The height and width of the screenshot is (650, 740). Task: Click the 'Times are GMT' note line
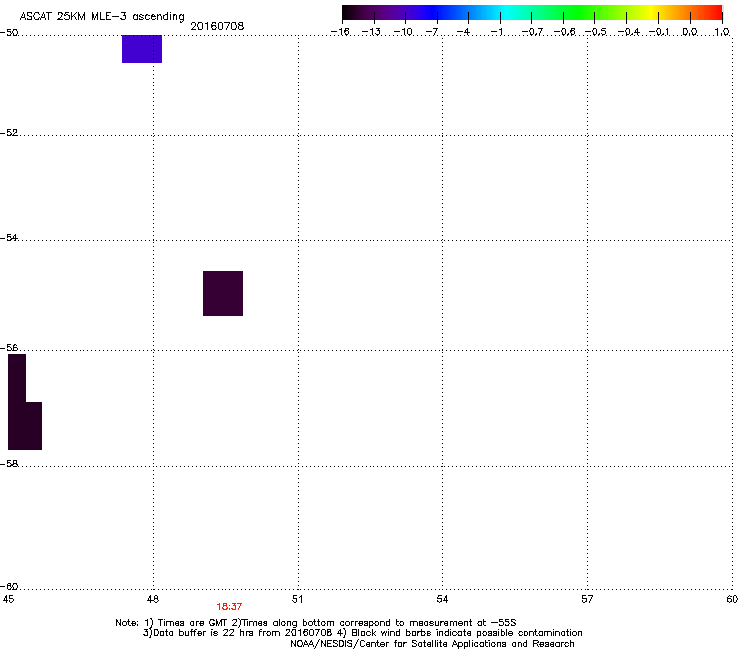[x=316, y=623]
